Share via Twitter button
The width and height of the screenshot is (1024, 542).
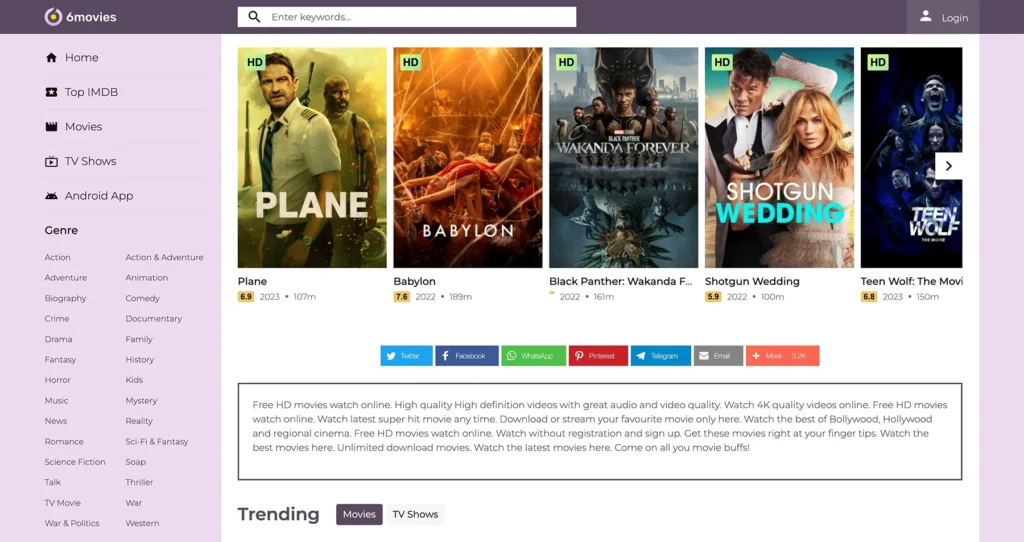tap(407, 356)
